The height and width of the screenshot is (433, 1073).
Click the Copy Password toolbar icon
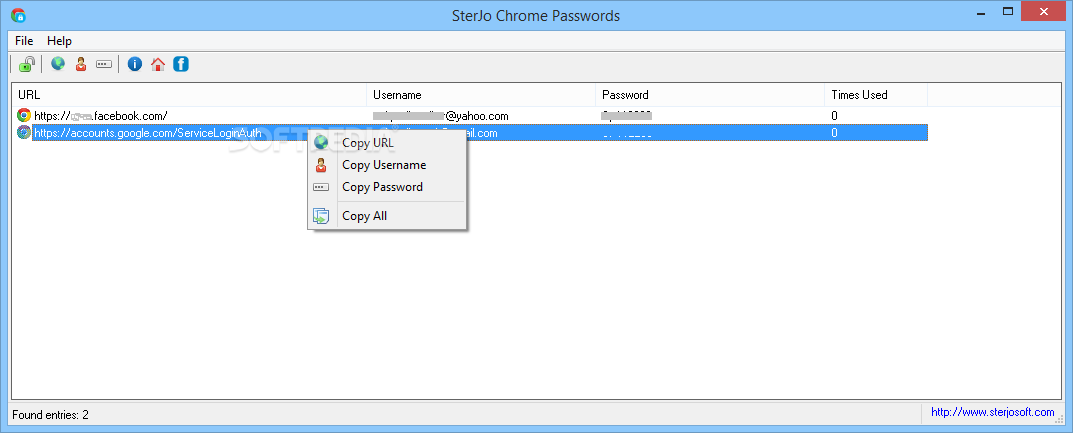click(x=103, y=64)
